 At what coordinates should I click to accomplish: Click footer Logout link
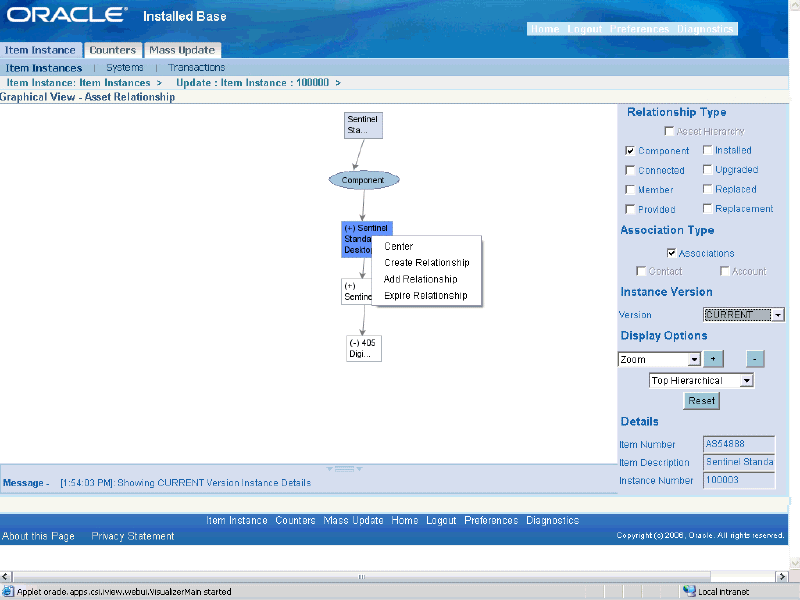coord(441,520)
